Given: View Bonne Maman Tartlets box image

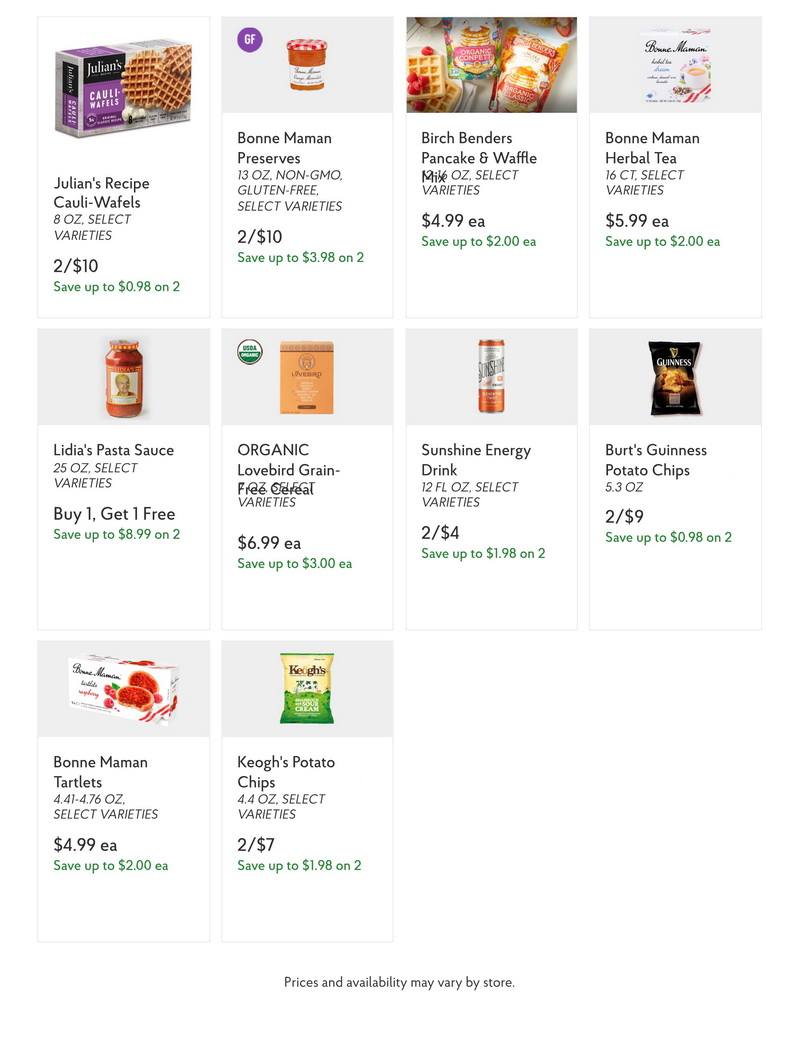Looking at the screenshot, I should [x=124, y=688].
